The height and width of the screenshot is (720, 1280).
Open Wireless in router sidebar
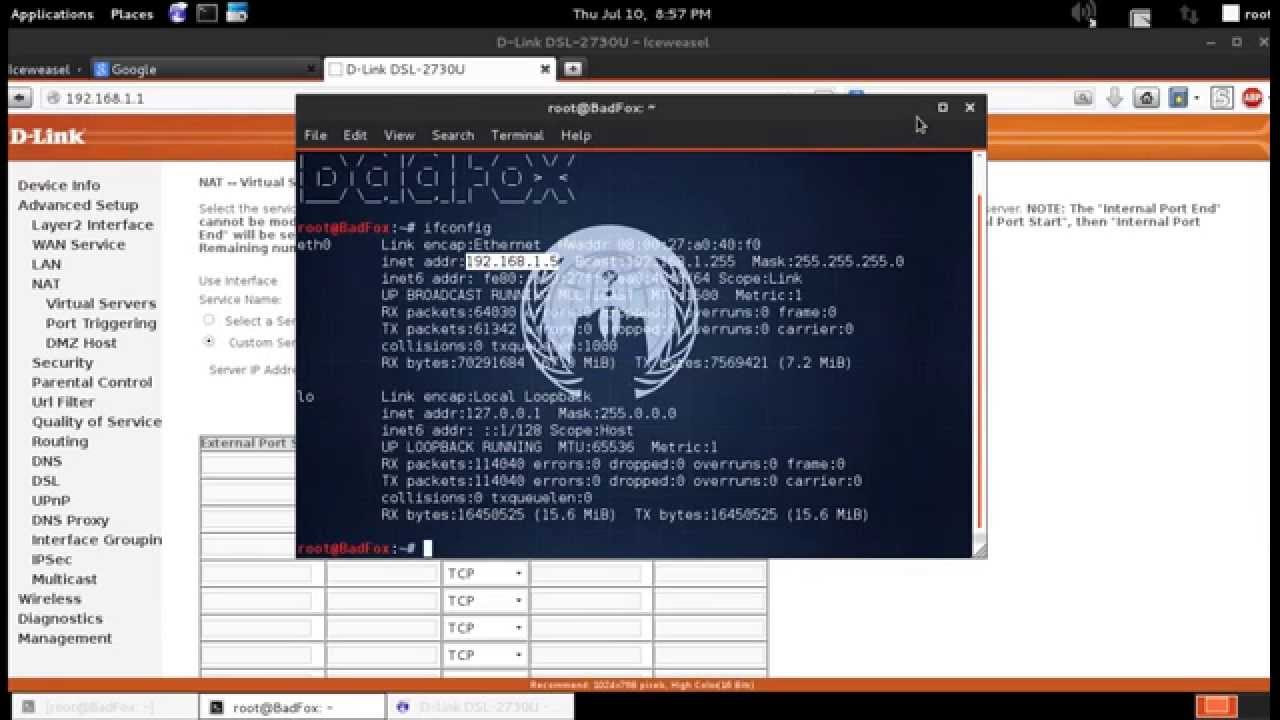pyautogui.click(x=49, y=599)
